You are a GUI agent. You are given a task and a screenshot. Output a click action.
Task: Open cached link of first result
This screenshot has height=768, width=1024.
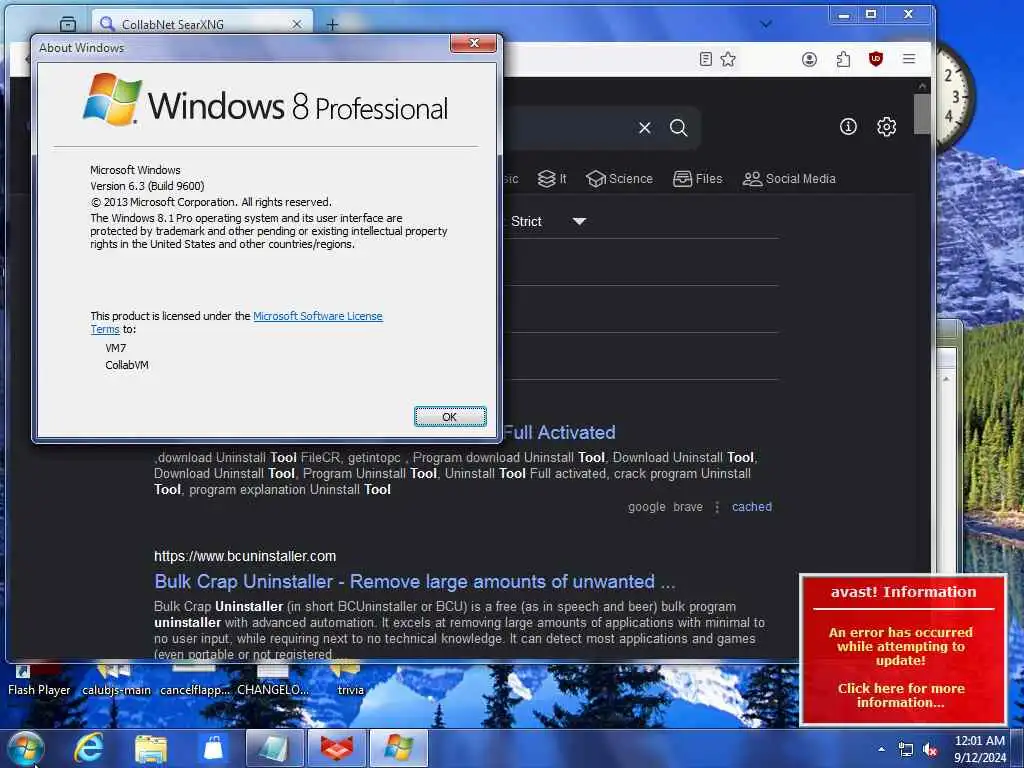(752, 507)
